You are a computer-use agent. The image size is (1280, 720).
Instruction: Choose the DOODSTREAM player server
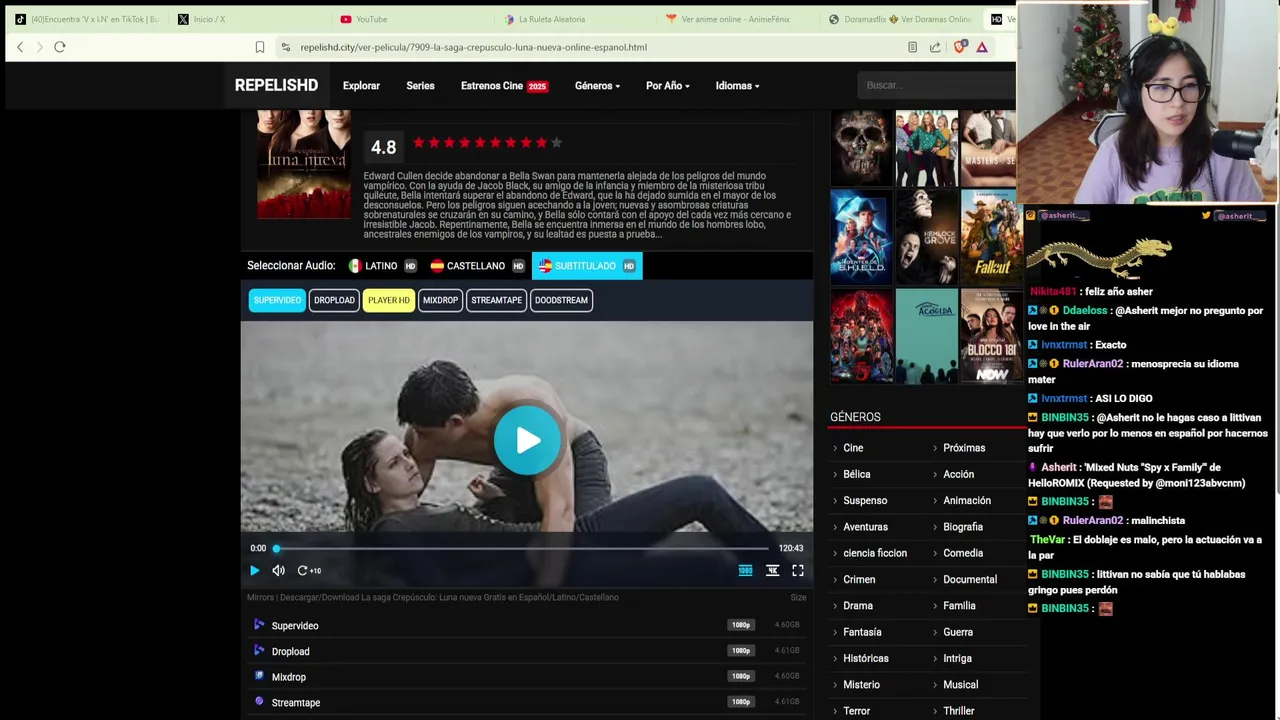click(x=561, y=300)
